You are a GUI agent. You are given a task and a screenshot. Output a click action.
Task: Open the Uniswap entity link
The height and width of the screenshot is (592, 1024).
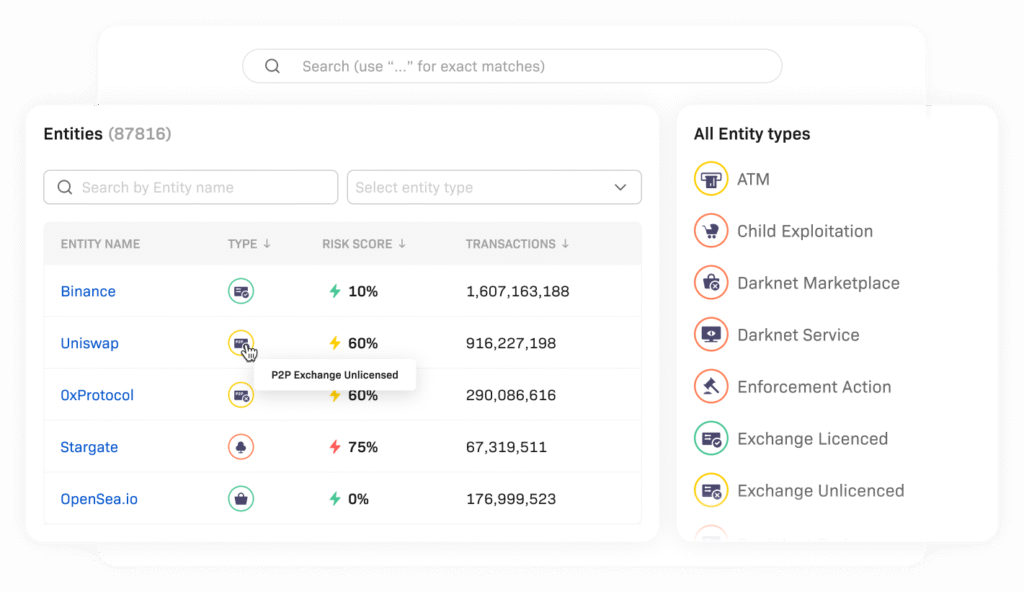(89, 343)
